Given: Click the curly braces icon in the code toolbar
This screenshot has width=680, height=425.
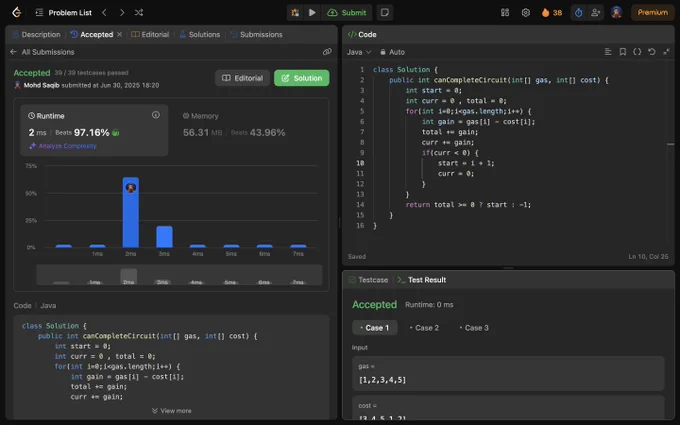Looking at the screenshot, I should coord(637,52).
